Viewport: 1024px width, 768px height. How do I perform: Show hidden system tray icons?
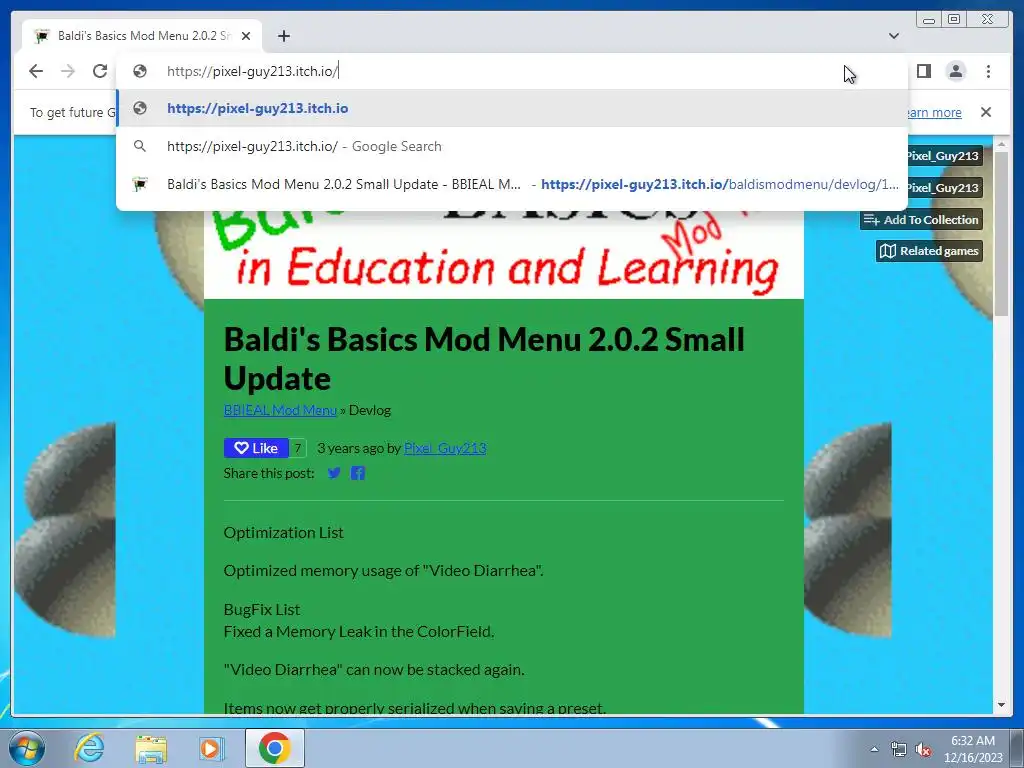pyautogui.click(x=874, y=749)
